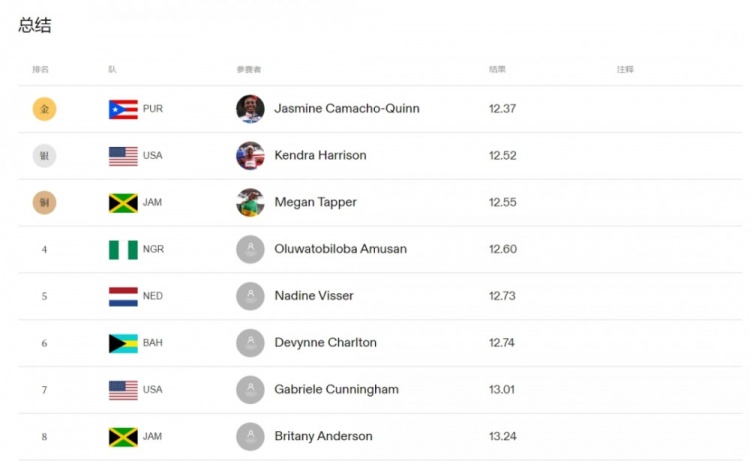750x461 pixels.
Task: Open Jasmine Camacho-Quinn athlete link
Action: pos(346,109)
